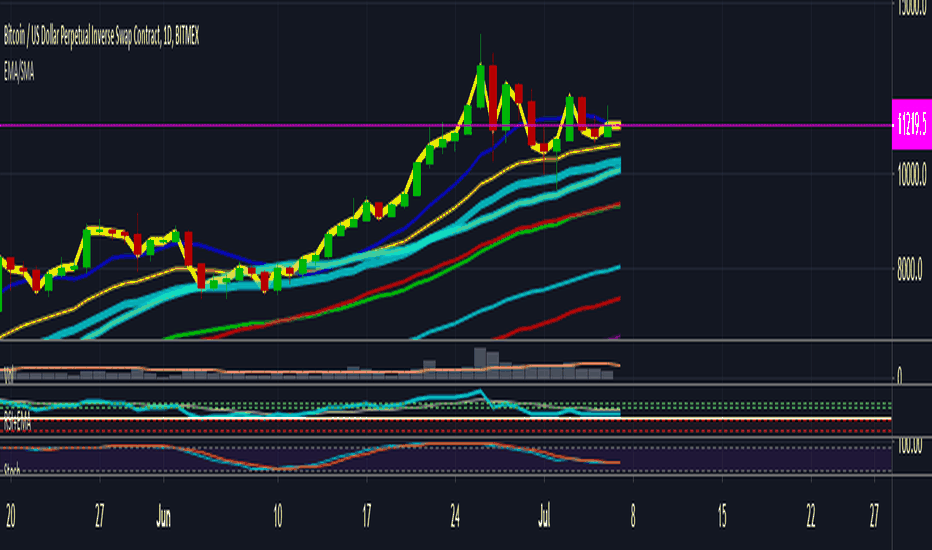The image size is (932, 550).
Task: Select the Vol indicator label
Action: 8,375
